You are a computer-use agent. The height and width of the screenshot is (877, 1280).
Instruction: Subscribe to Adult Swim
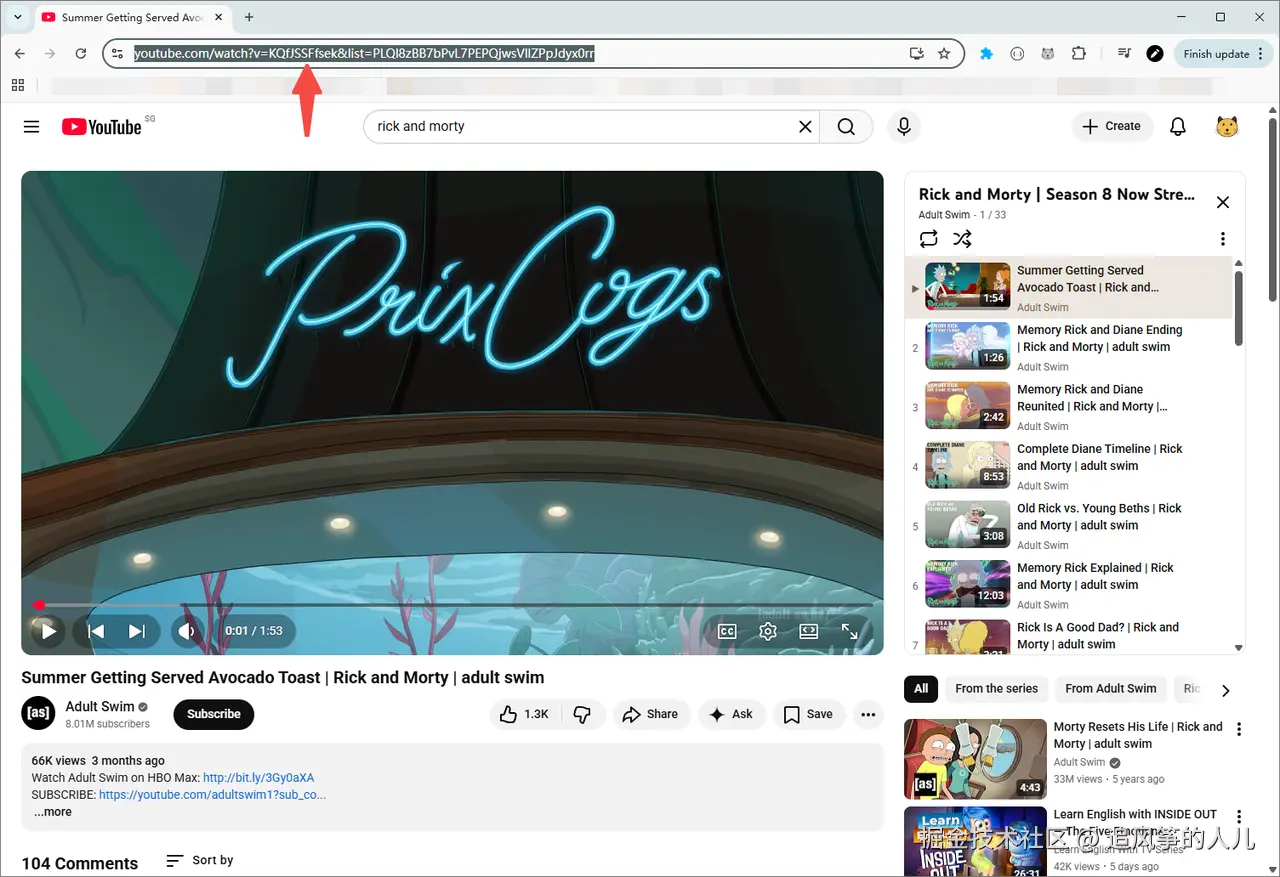[x=214, y=714]
